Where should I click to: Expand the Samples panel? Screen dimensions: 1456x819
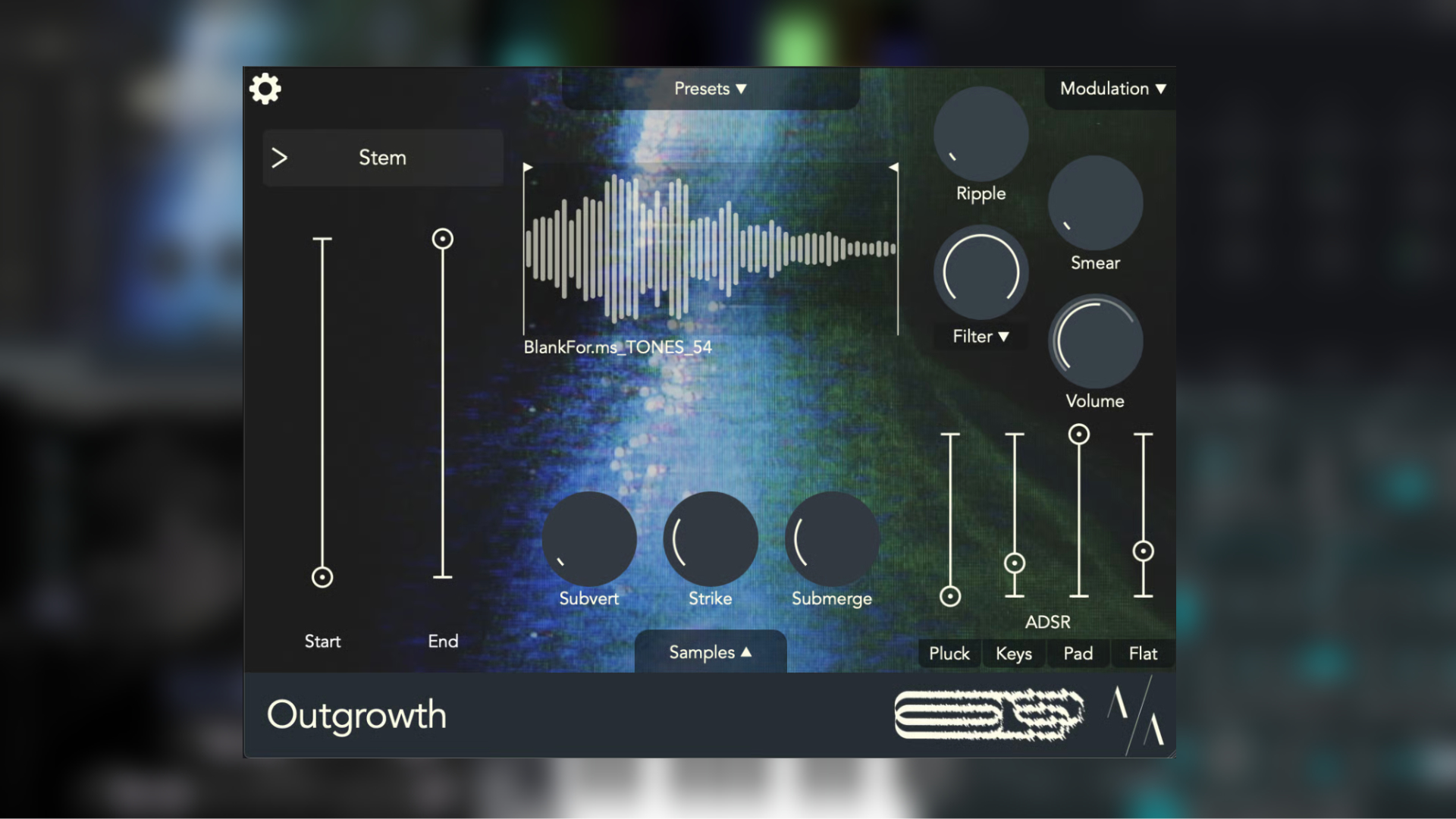point(710,652)
